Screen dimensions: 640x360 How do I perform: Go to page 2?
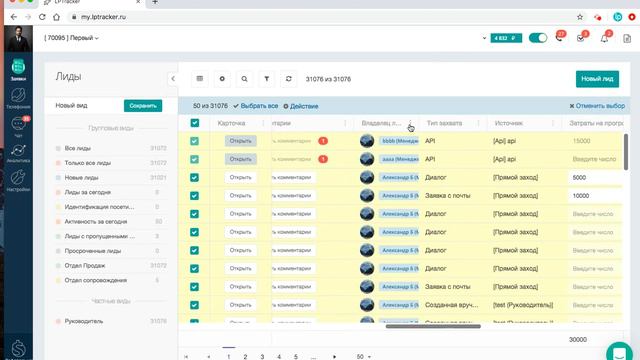click(x=245, y=357)
